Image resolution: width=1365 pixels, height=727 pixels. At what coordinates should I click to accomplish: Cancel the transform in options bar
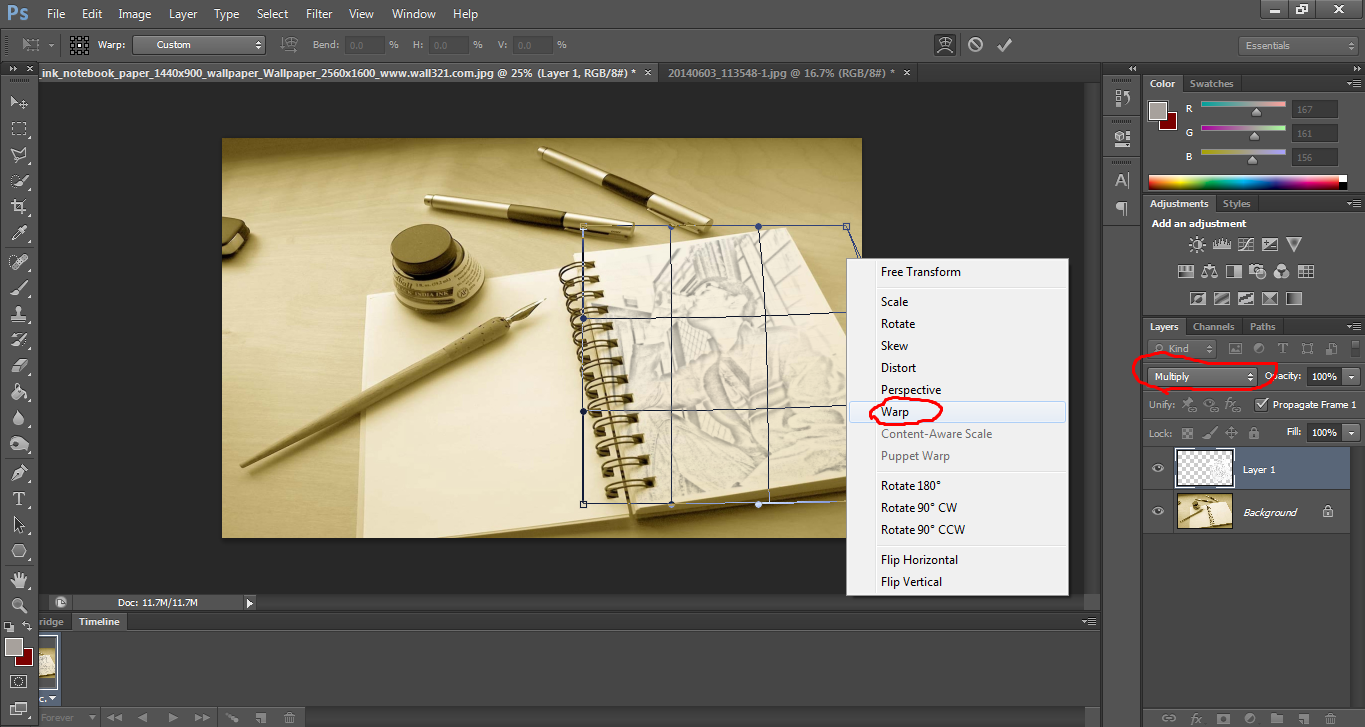975,45
